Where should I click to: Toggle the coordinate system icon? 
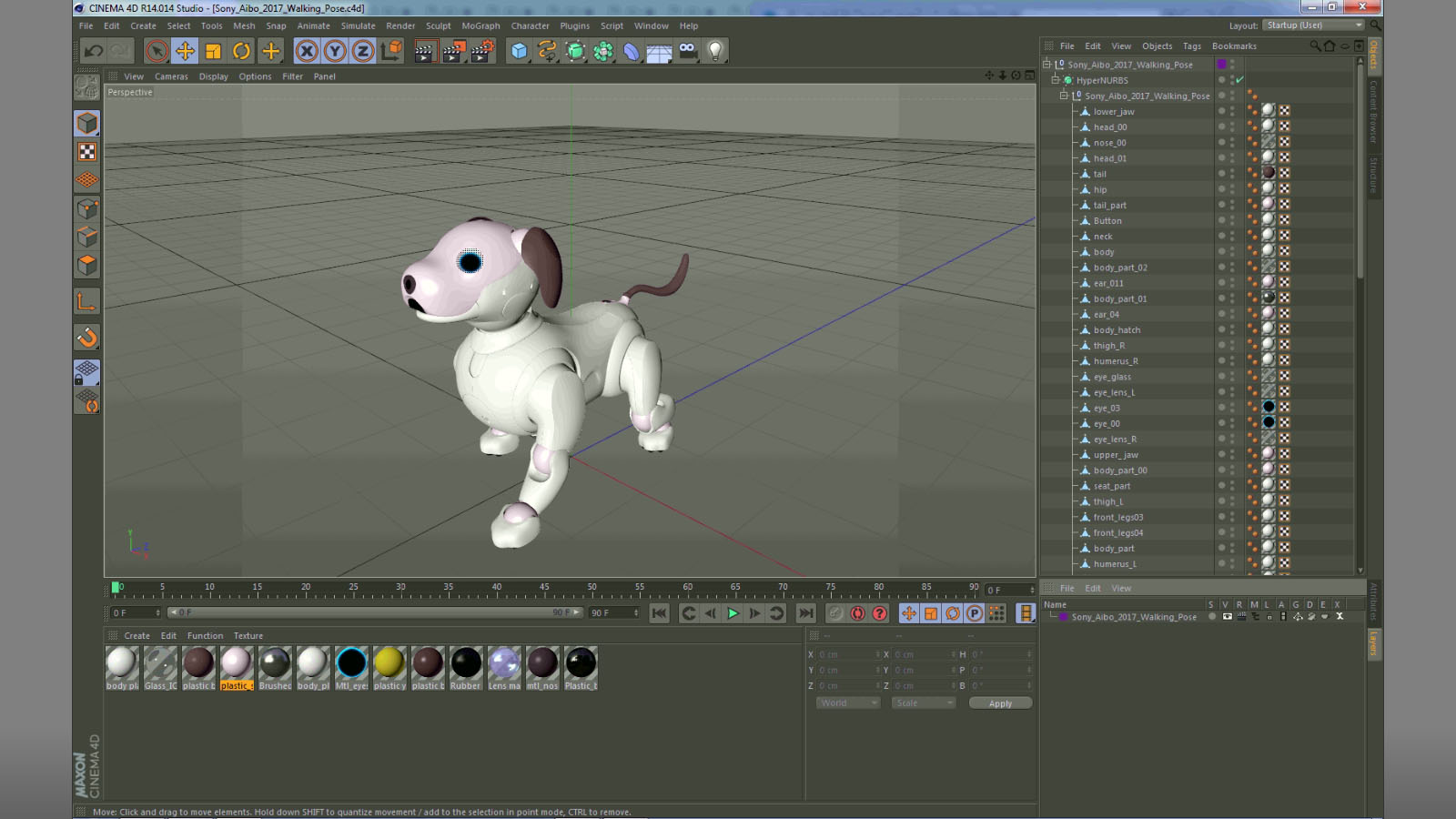click(x=391, y=51)
